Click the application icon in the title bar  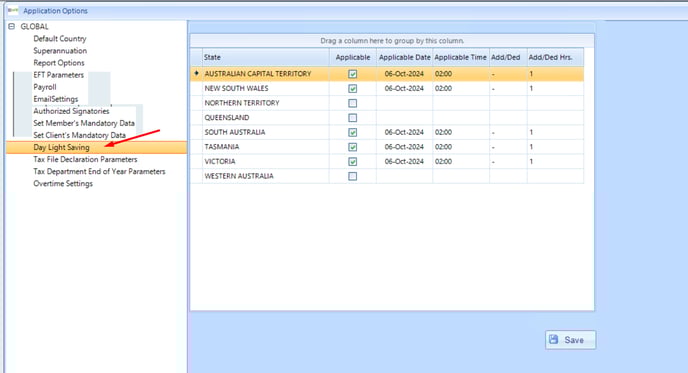13,10
